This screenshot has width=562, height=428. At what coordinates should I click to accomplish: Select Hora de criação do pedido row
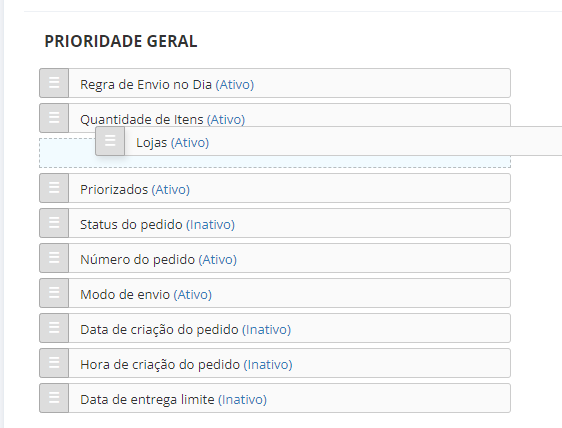[x=275, y=363]
